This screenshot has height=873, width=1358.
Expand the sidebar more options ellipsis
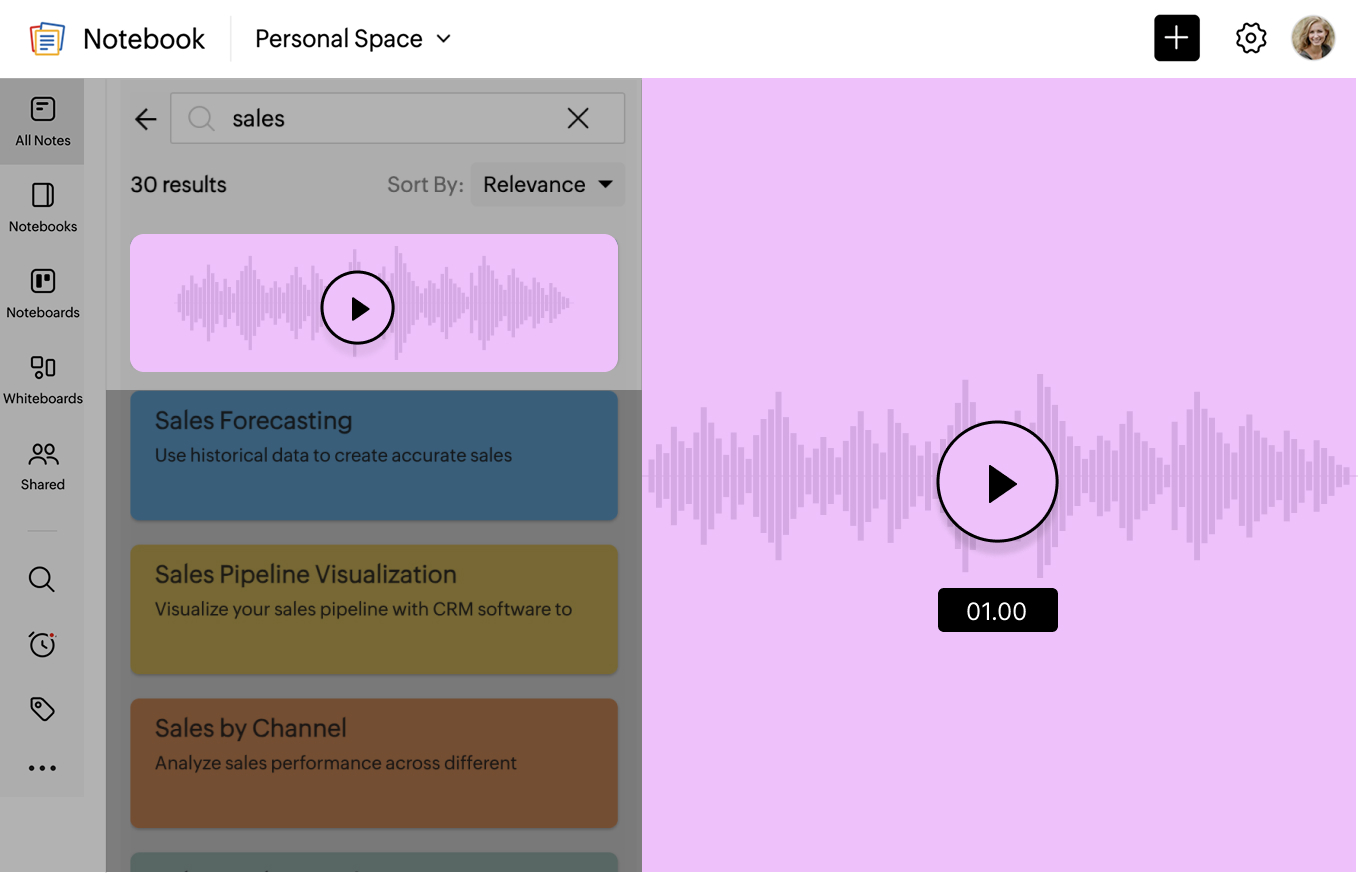click(x=42, y=768)
